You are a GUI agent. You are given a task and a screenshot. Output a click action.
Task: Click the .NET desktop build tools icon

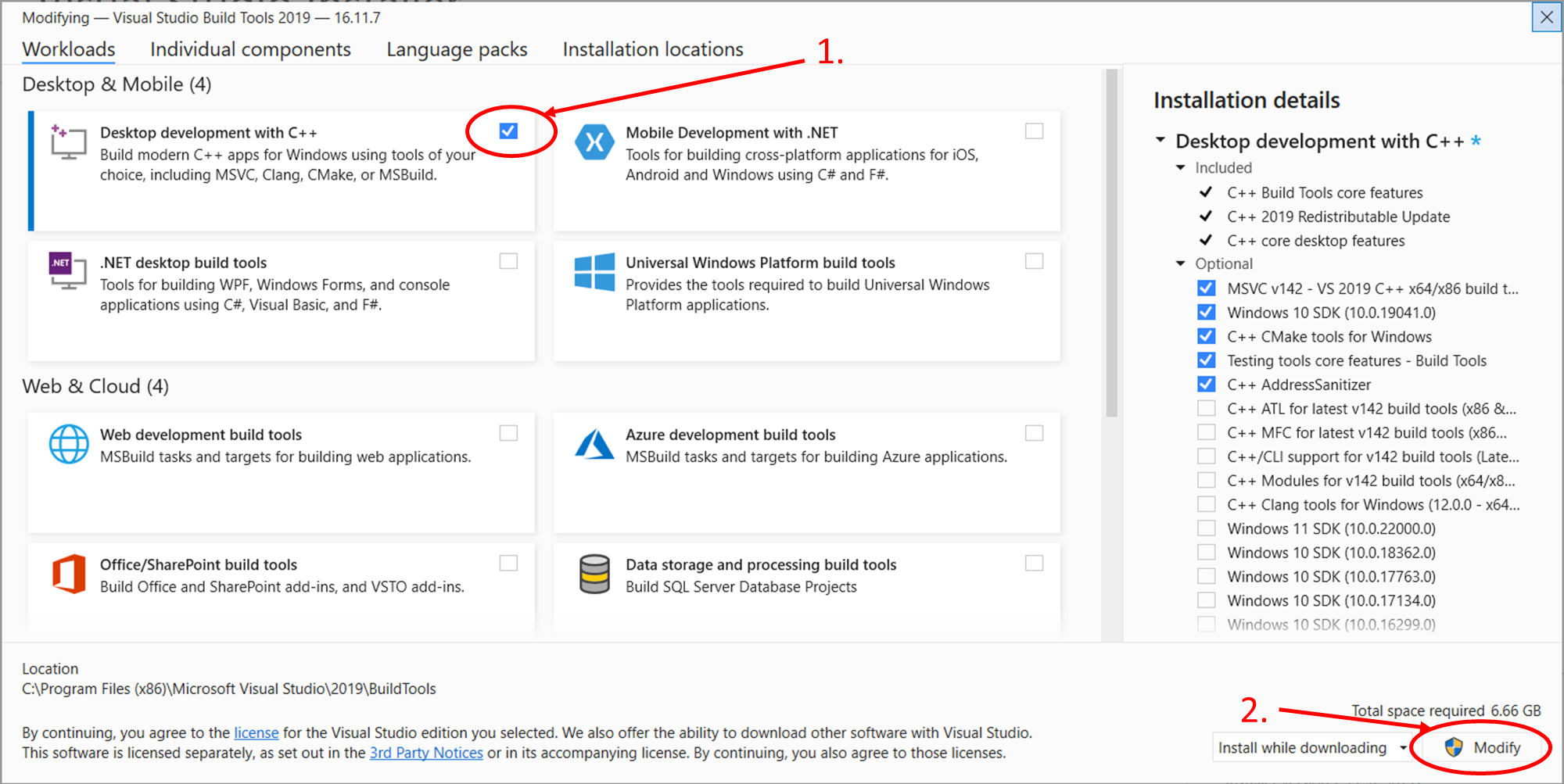68,270
